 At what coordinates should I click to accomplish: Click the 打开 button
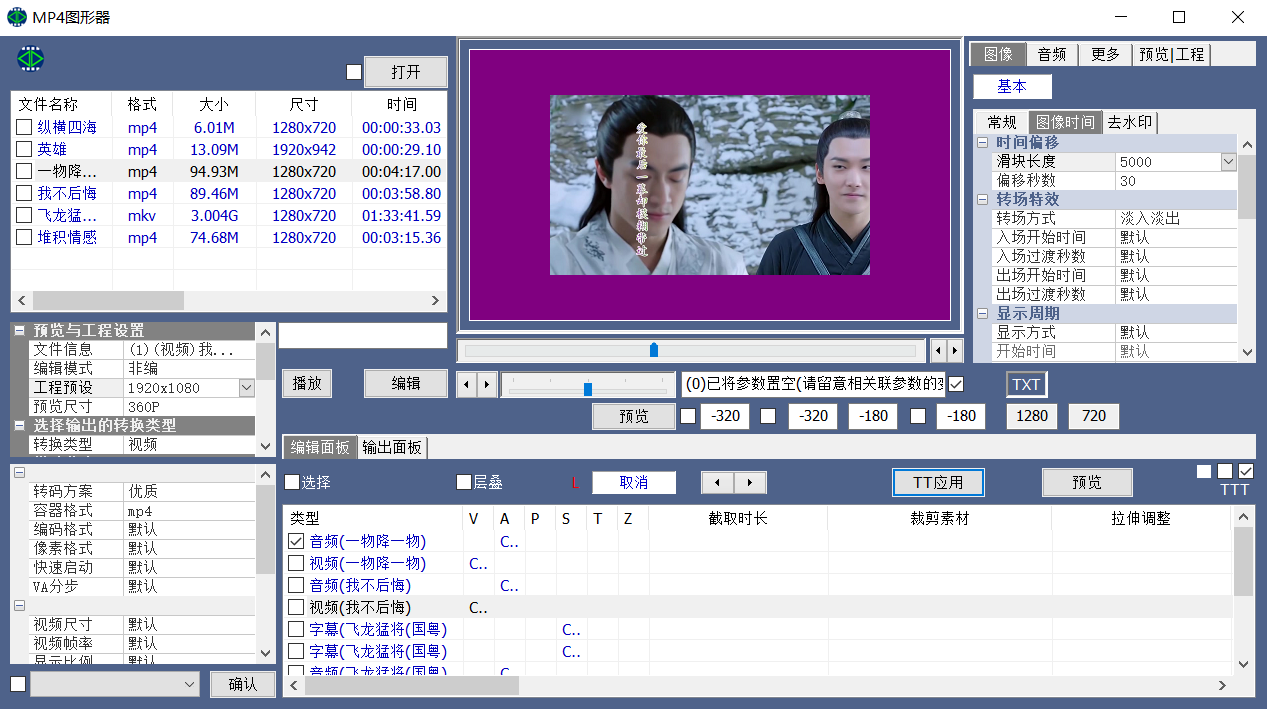406,72
